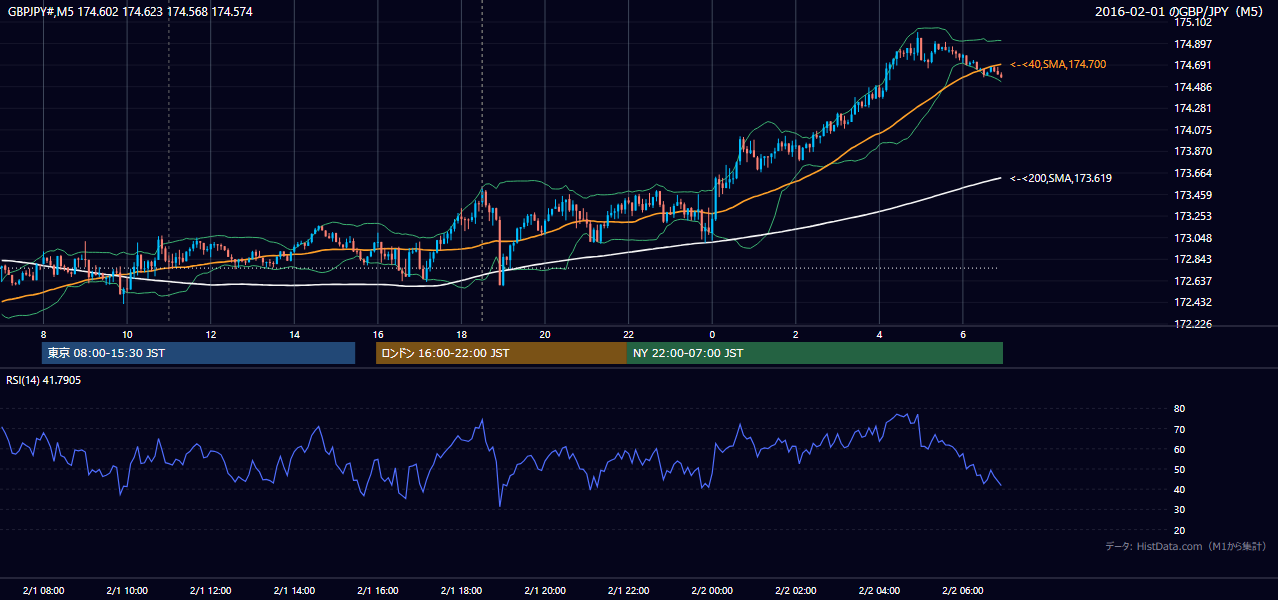Click RSI scale value 40
Image resolution: width=1278 pixels, height=600 pixels.
(x=1180, y=489)
